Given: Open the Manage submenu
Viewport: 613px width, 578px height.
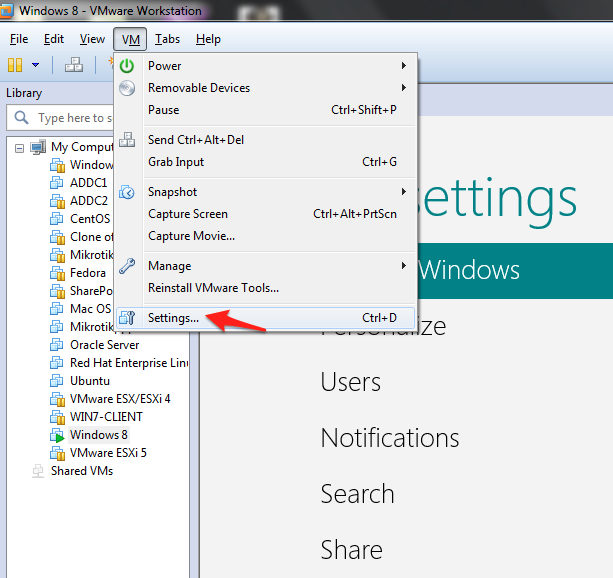Looking at the screenshot, I should click(265, 266).
